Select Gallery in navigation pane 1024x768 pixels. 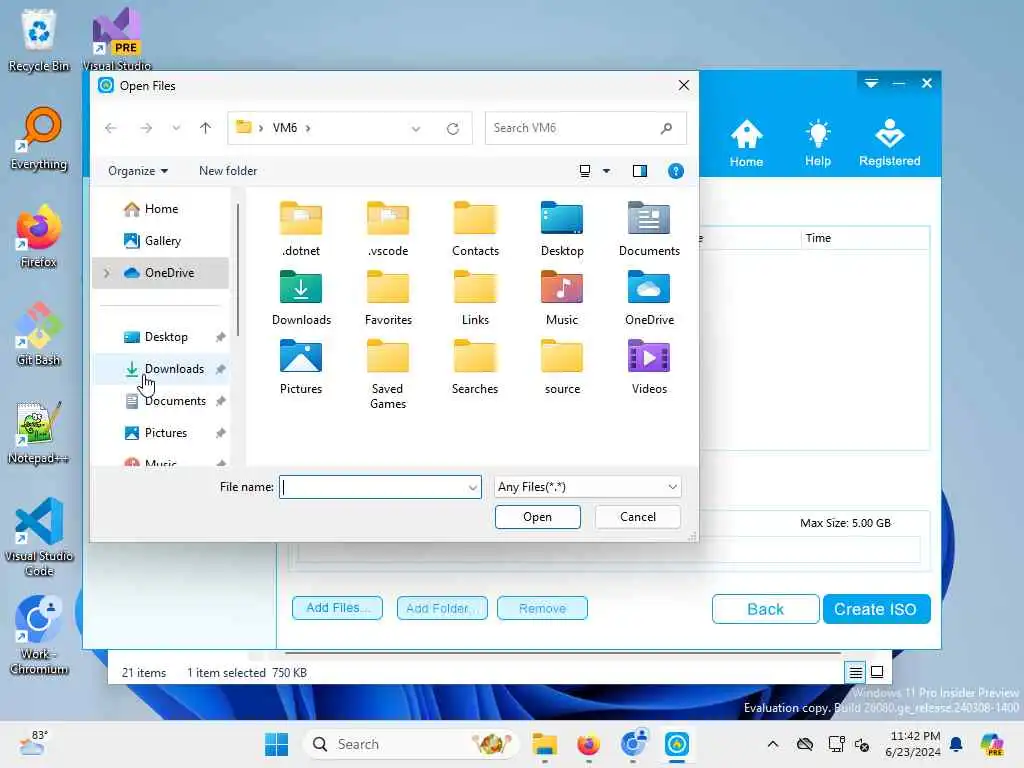coord(161,241)
